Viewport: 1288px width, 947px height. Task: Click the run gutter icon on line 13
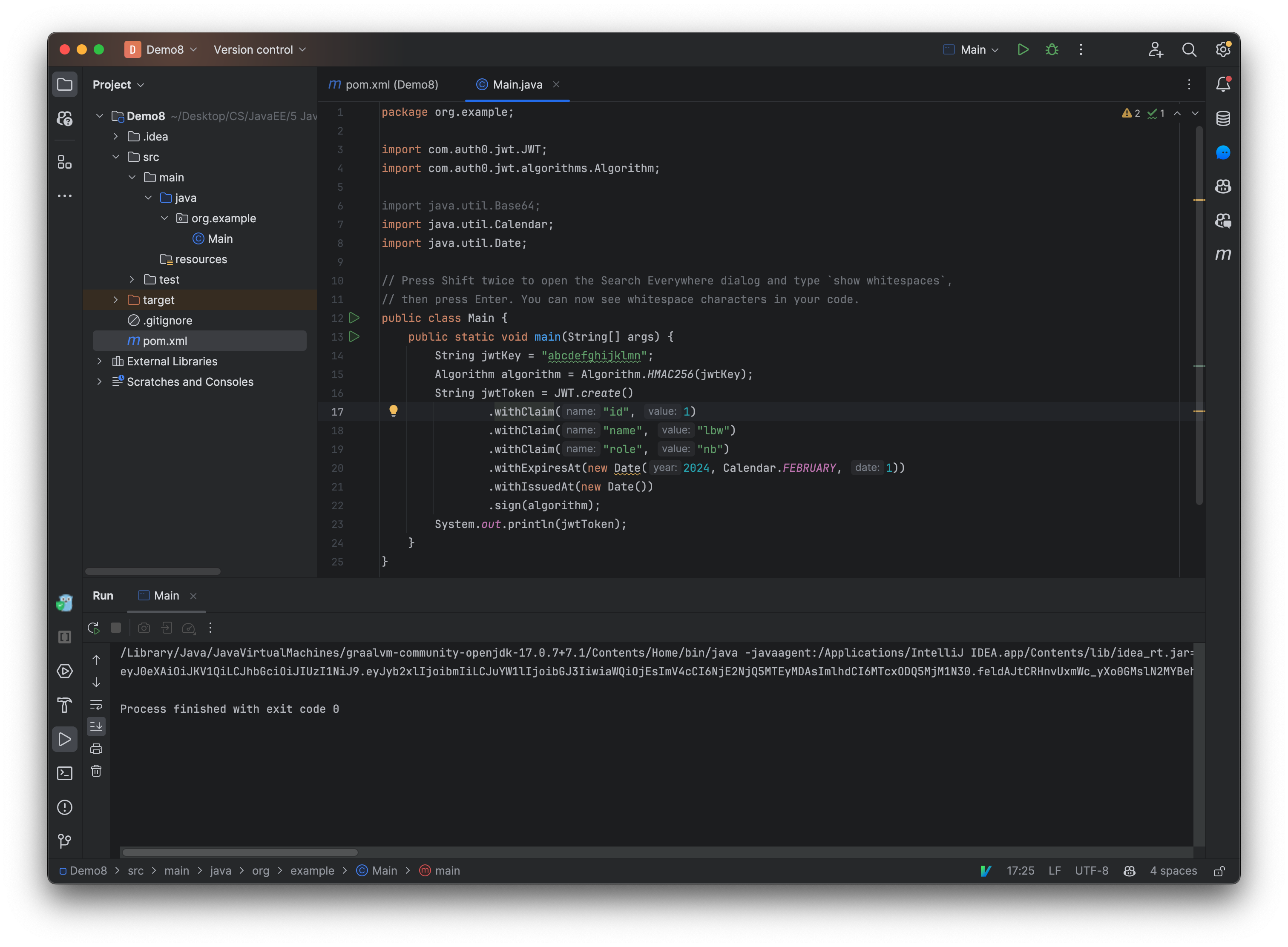pyautogui.click(x=354, y=337)
